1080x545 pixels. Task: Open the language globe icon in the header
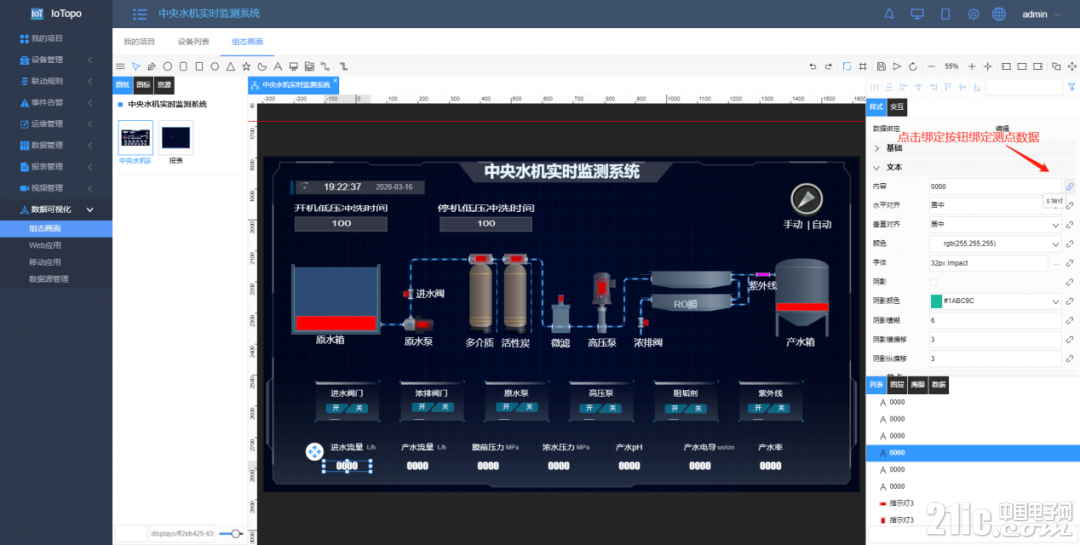point(999,14)
